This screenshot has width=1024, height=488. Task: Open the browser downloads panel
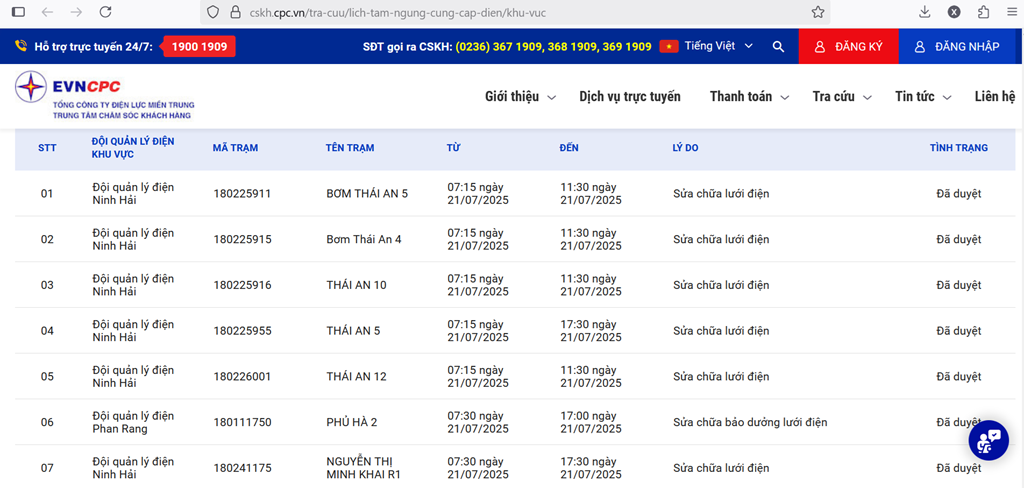(924, 12)
